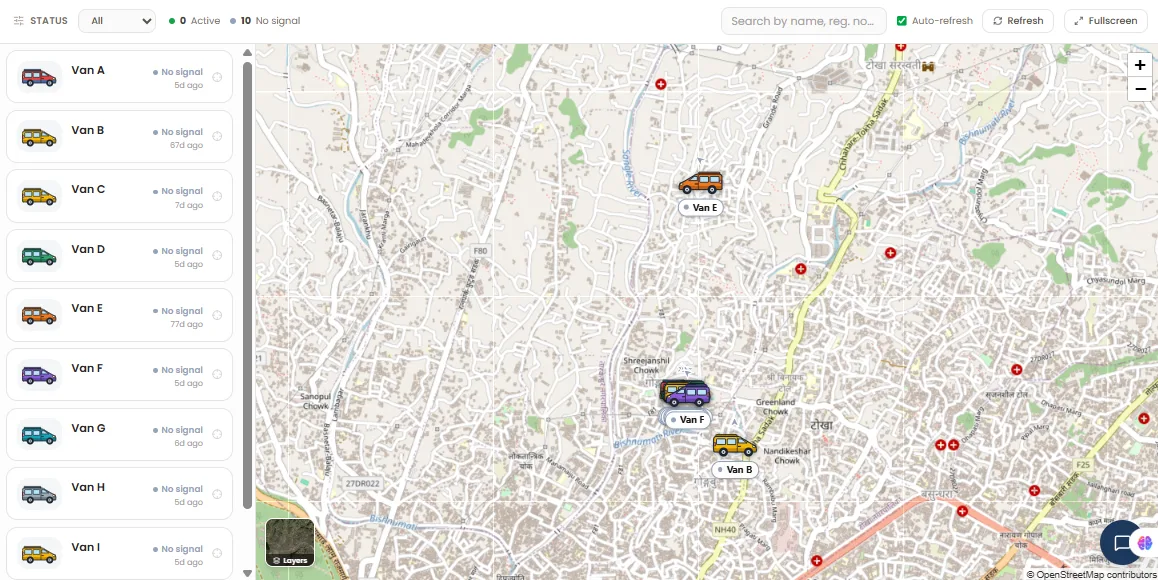Click the yellow Van B list icon

click(39, 137)
